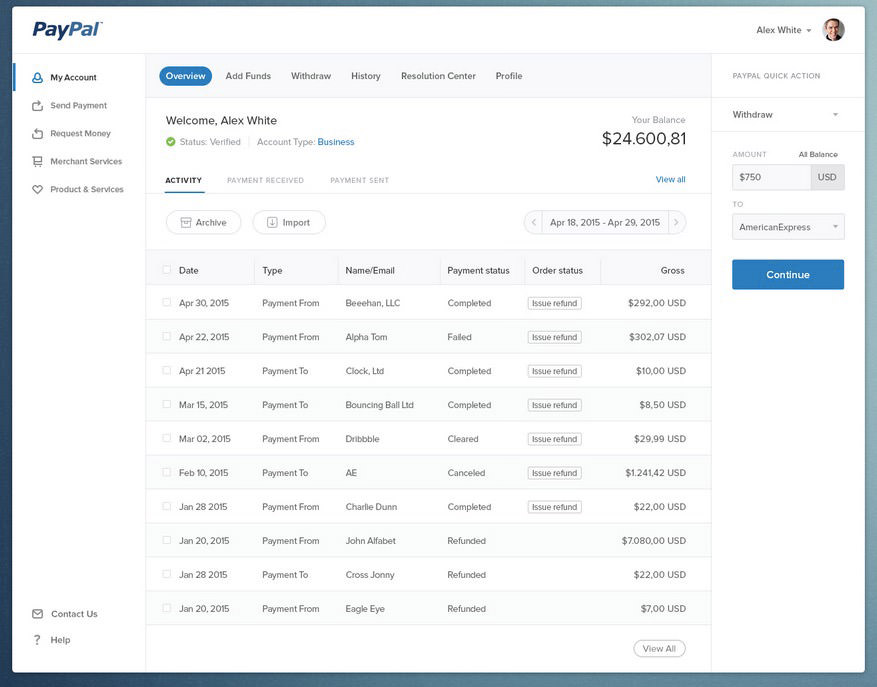
Task: Open the AmericanExpress destination dropdown
Action: click(788, 227)
